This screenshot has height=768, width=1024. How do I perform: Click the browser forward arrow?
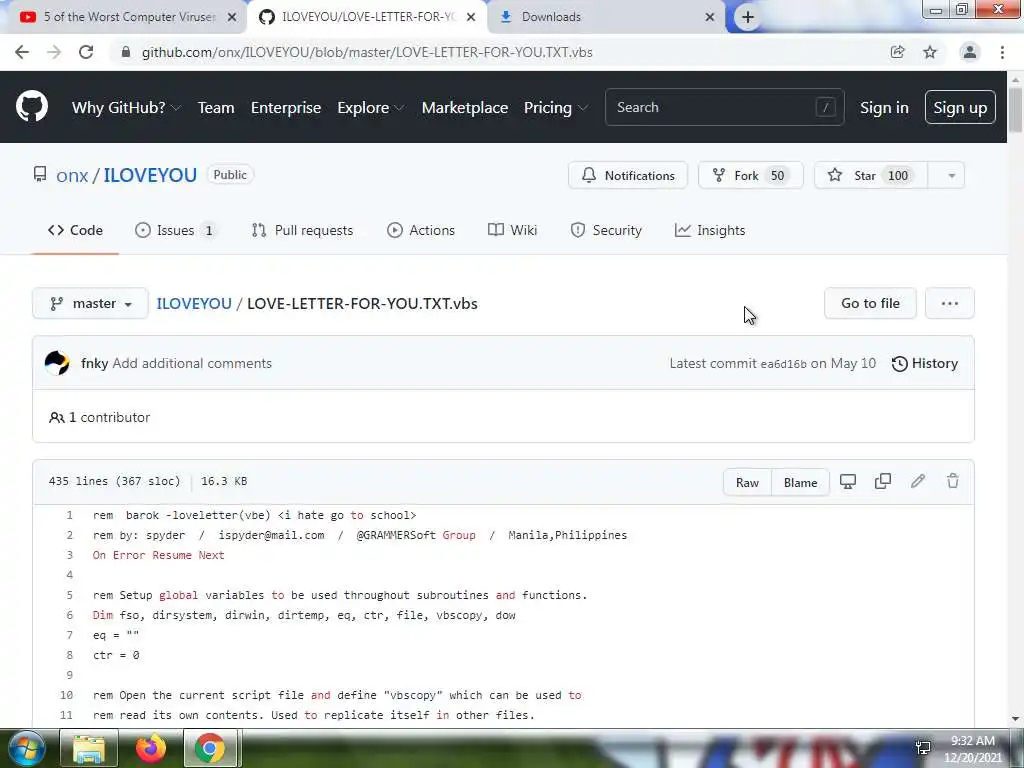point(54,52)
